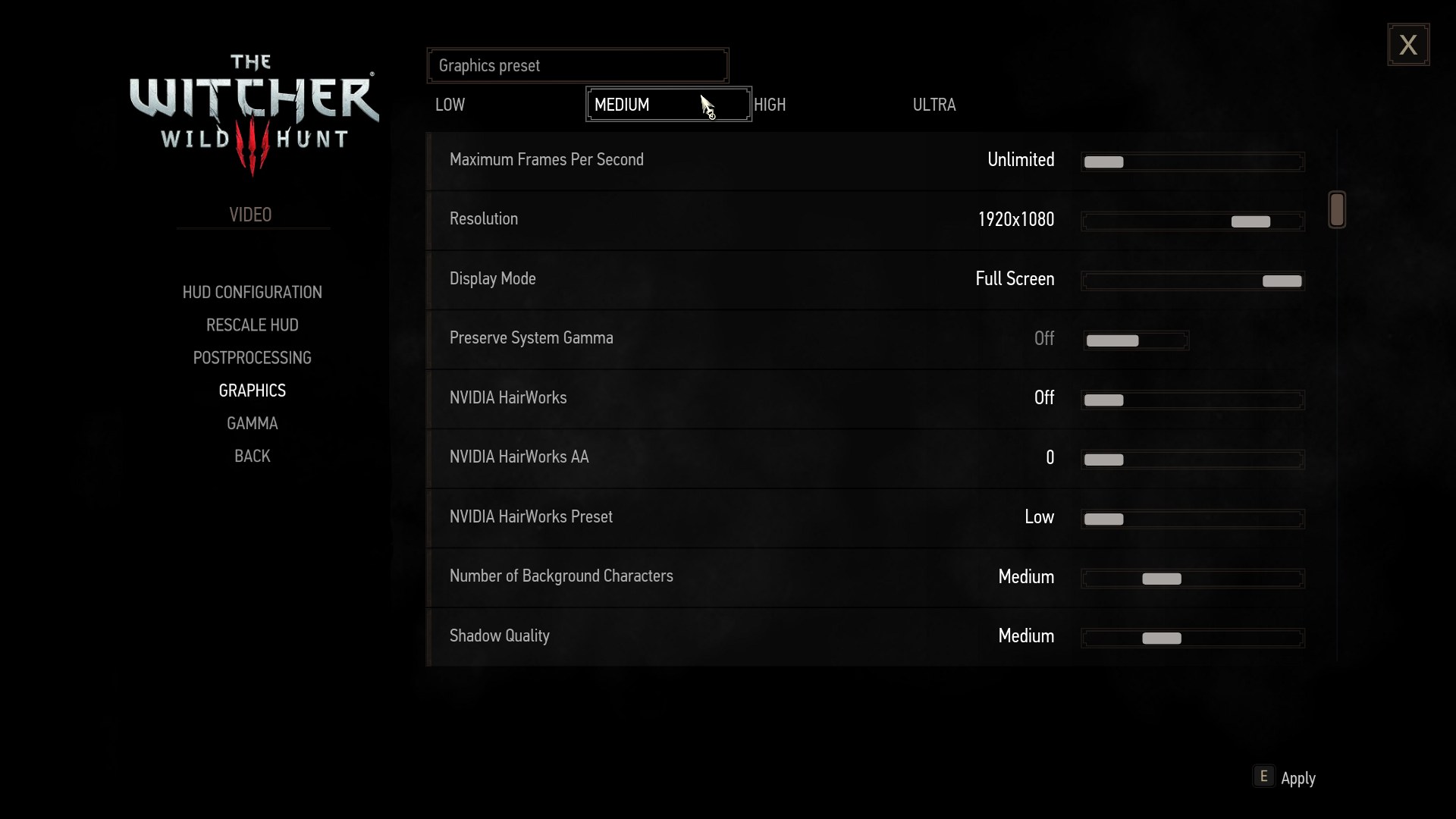The width and height of the screenshot is (1456, 819).
Task: Open HUD CONFIGURATION menu
Action: tap(251, 292)
